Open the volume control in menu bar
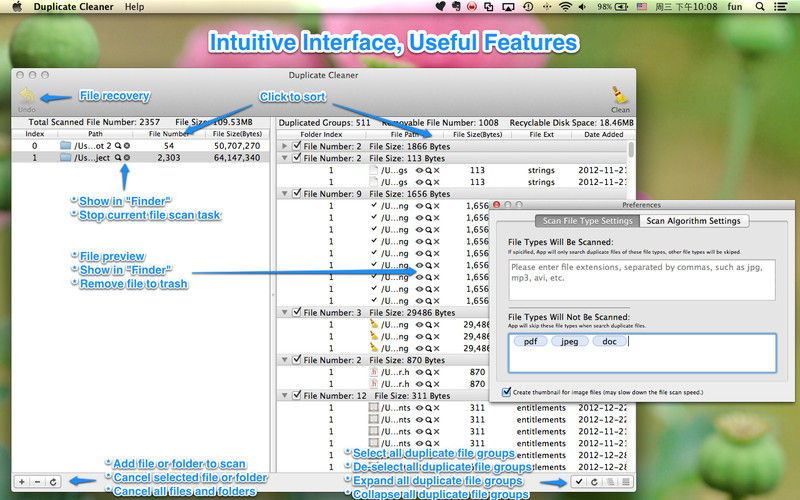Screen dimensions: 800x500 (582, 7)
